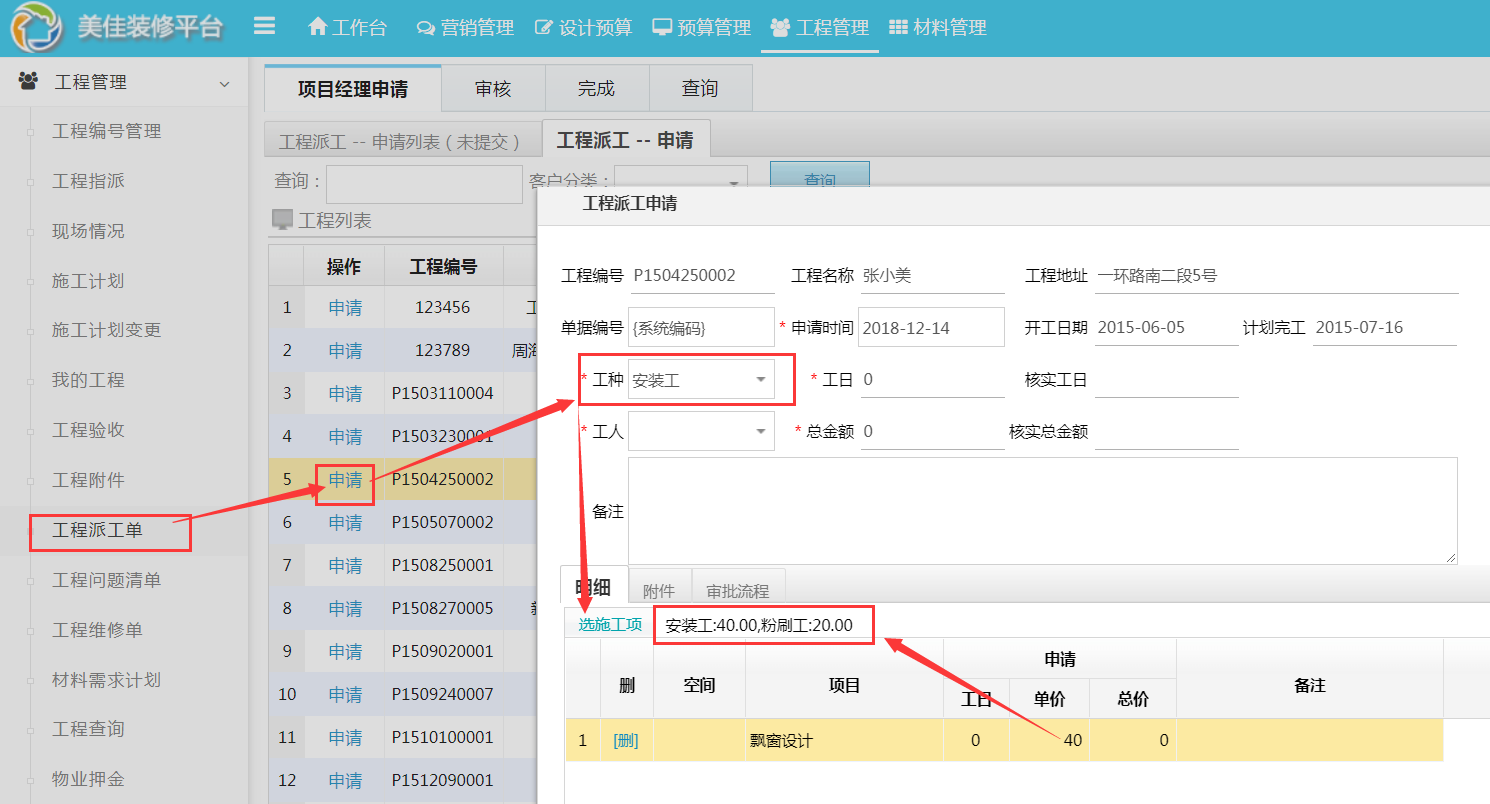
Task: Click [删] to delete 飘窗设计 row
Action: coord(626,741)
